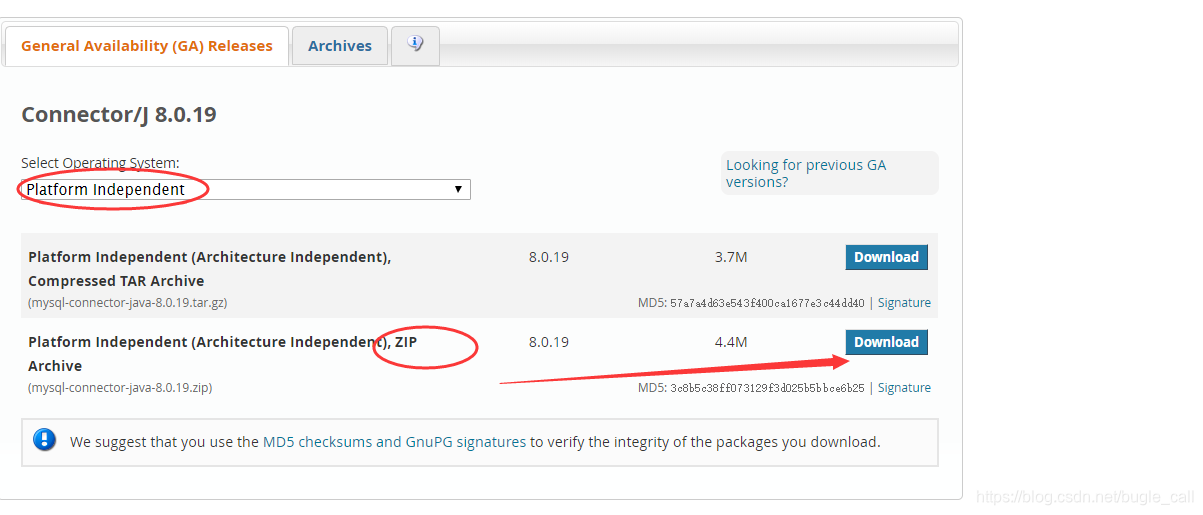Open Signature link for zip file
This screenshot has height=515, width=1203.
click(x=904, y=387)
